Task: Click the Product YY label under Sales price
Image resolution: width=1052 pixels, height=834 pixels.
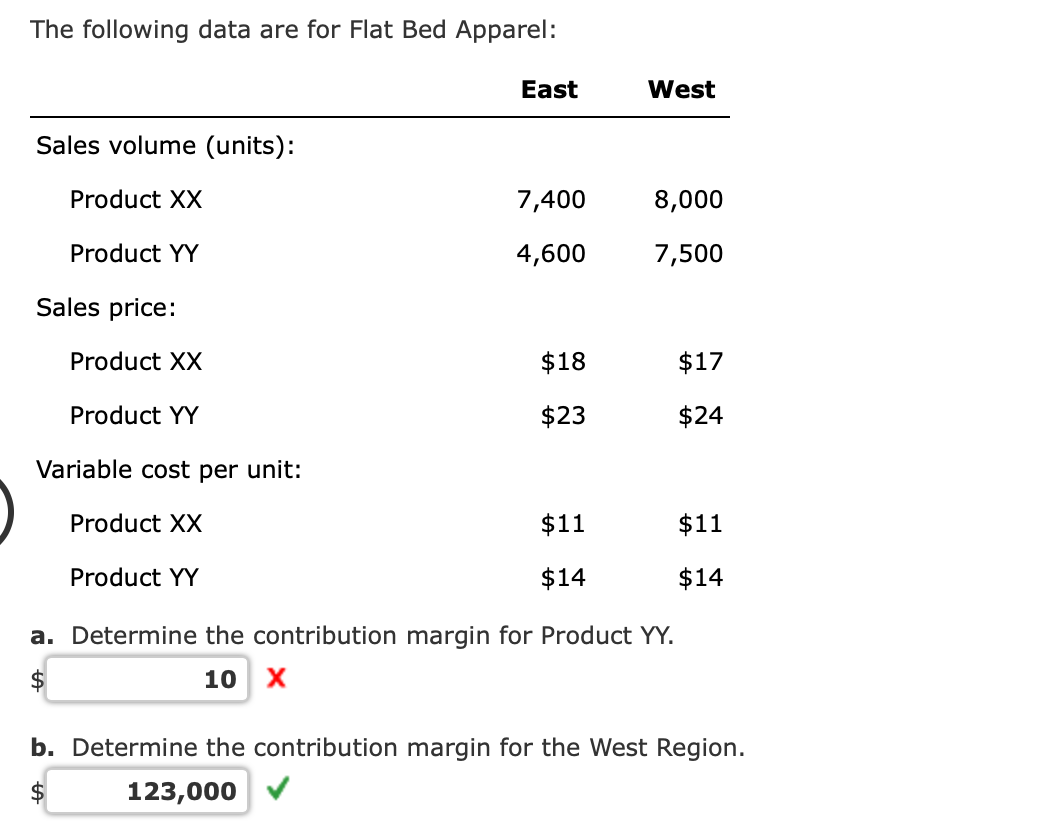Action: tap(134, 415)
